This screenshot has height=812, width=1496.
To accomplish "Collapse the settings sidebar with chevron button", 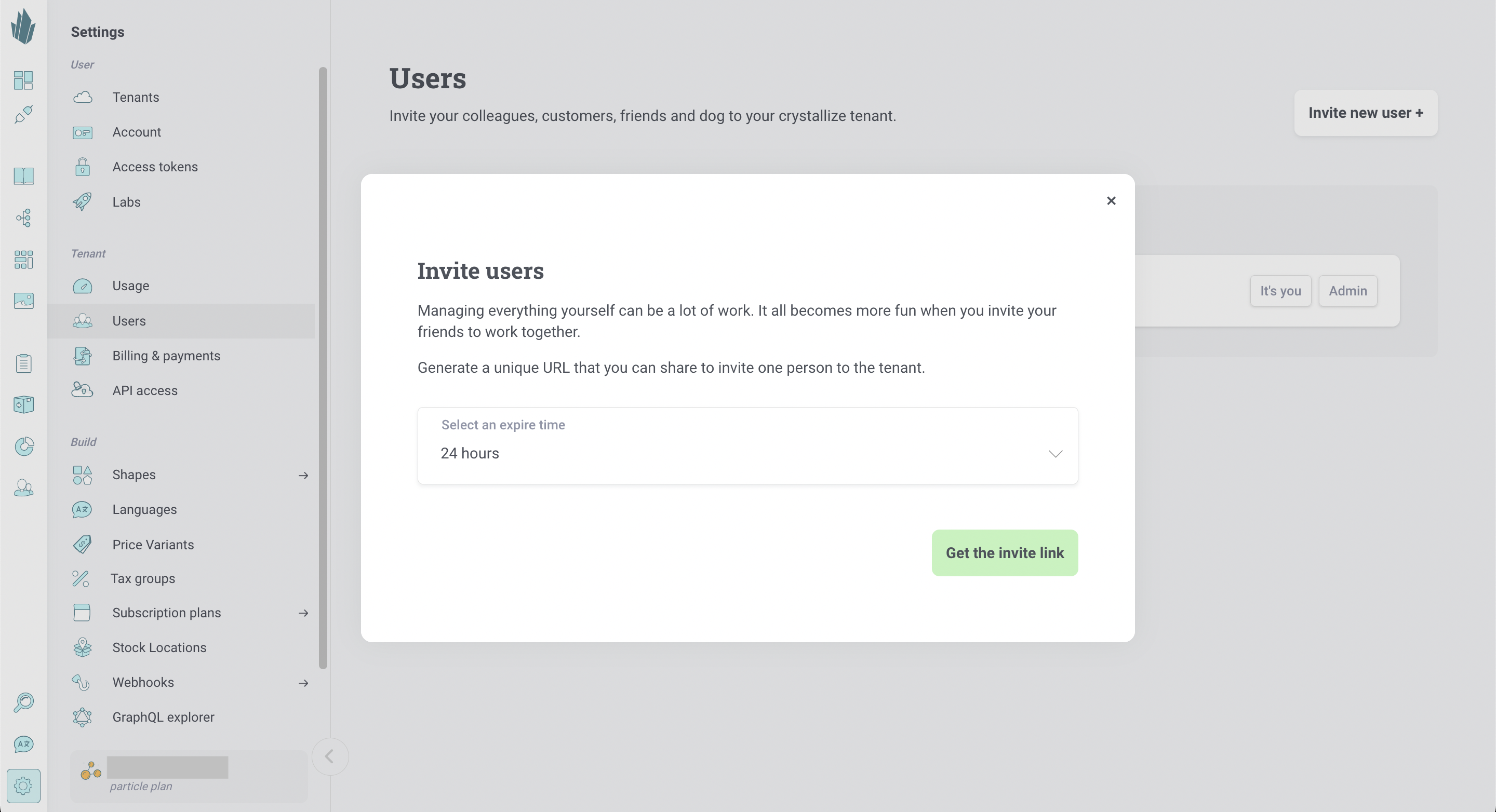I will [330, 756].
